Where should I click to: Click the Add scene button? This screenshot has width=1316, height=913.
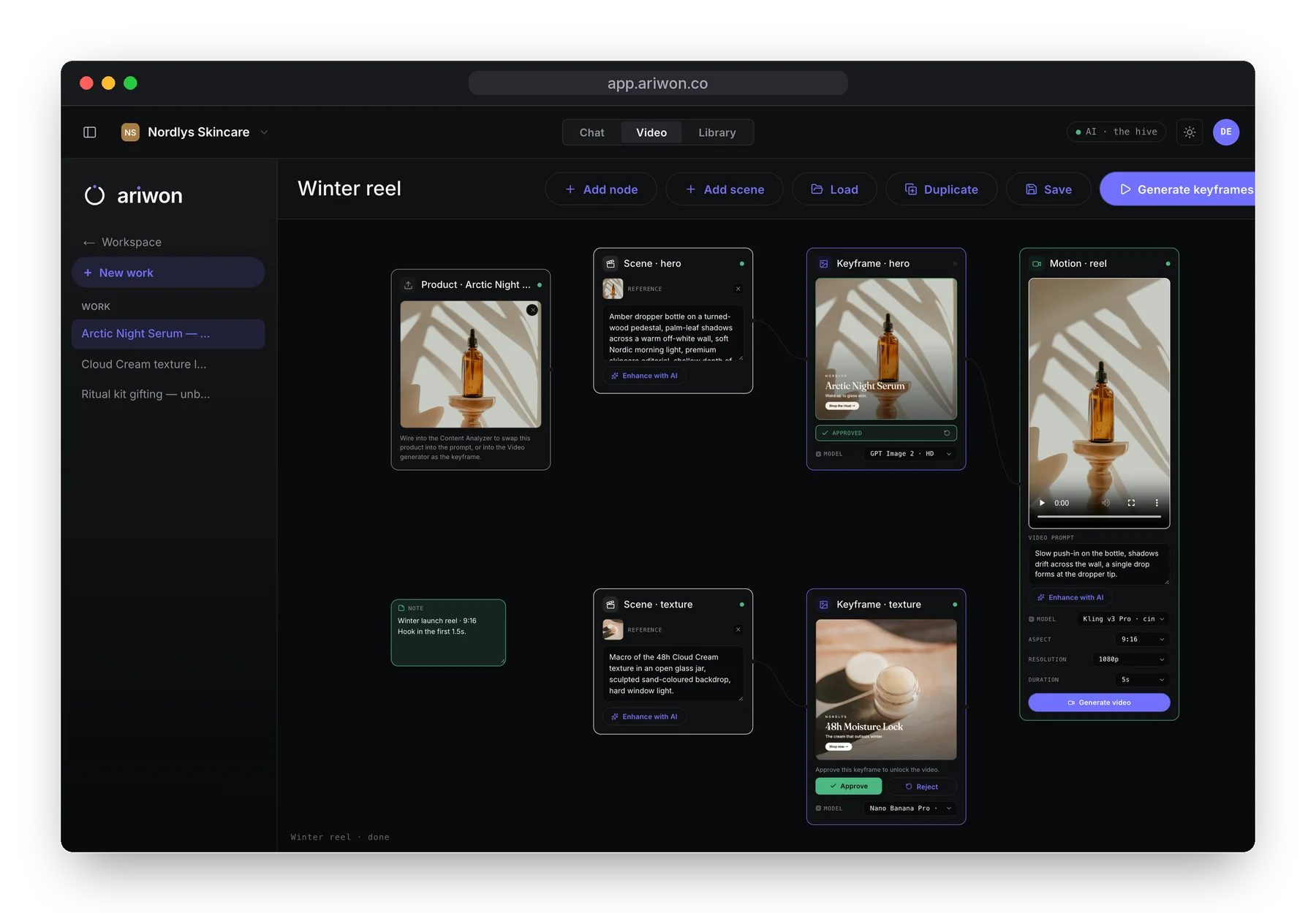point(725,189)
